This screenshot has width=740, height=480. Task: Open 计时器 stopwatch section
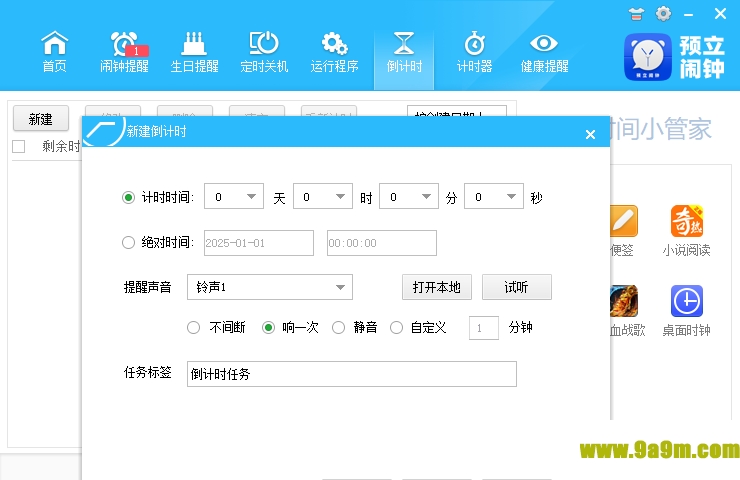pos(474,52)
